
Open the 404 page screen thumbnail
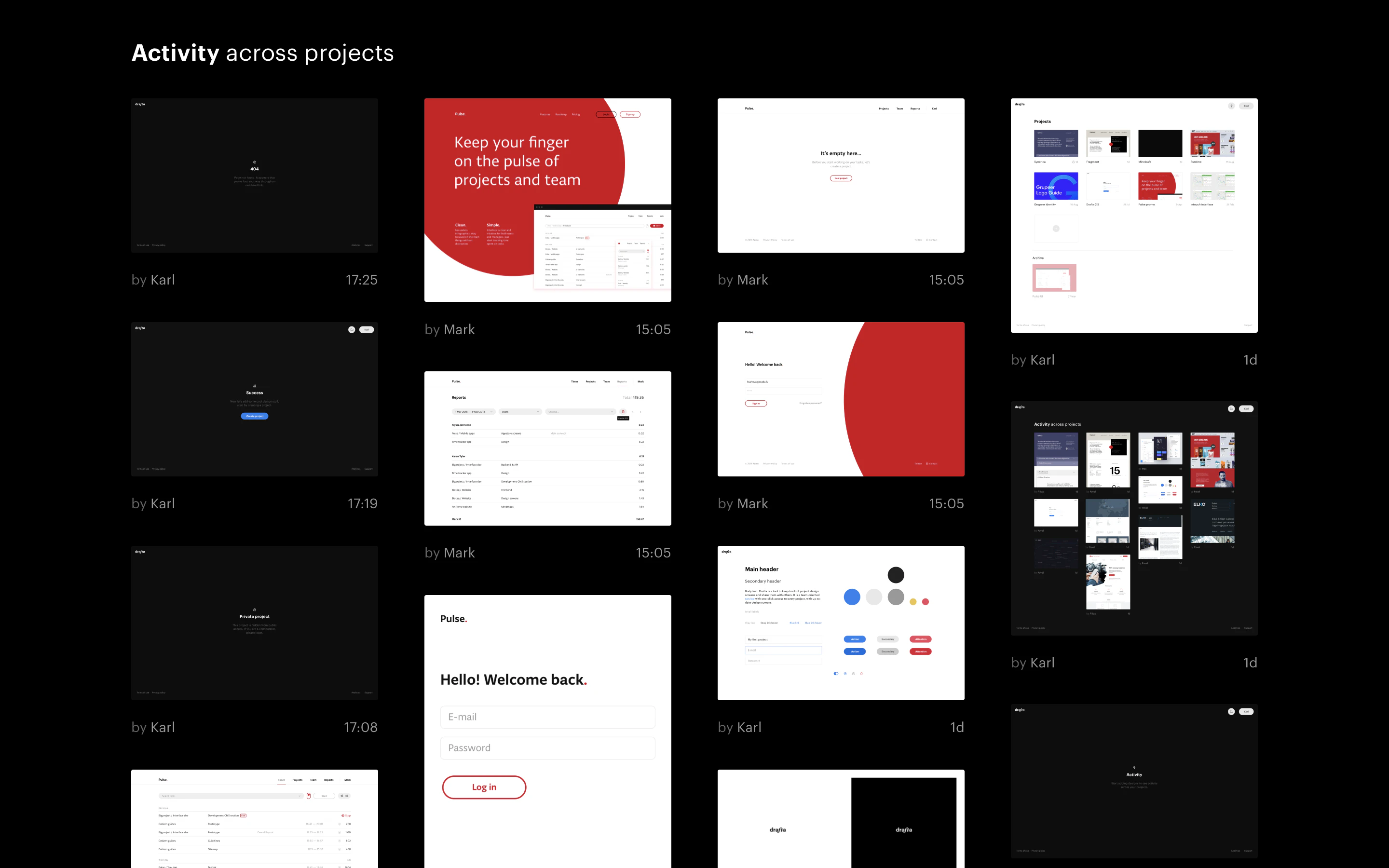click(254, 175)
